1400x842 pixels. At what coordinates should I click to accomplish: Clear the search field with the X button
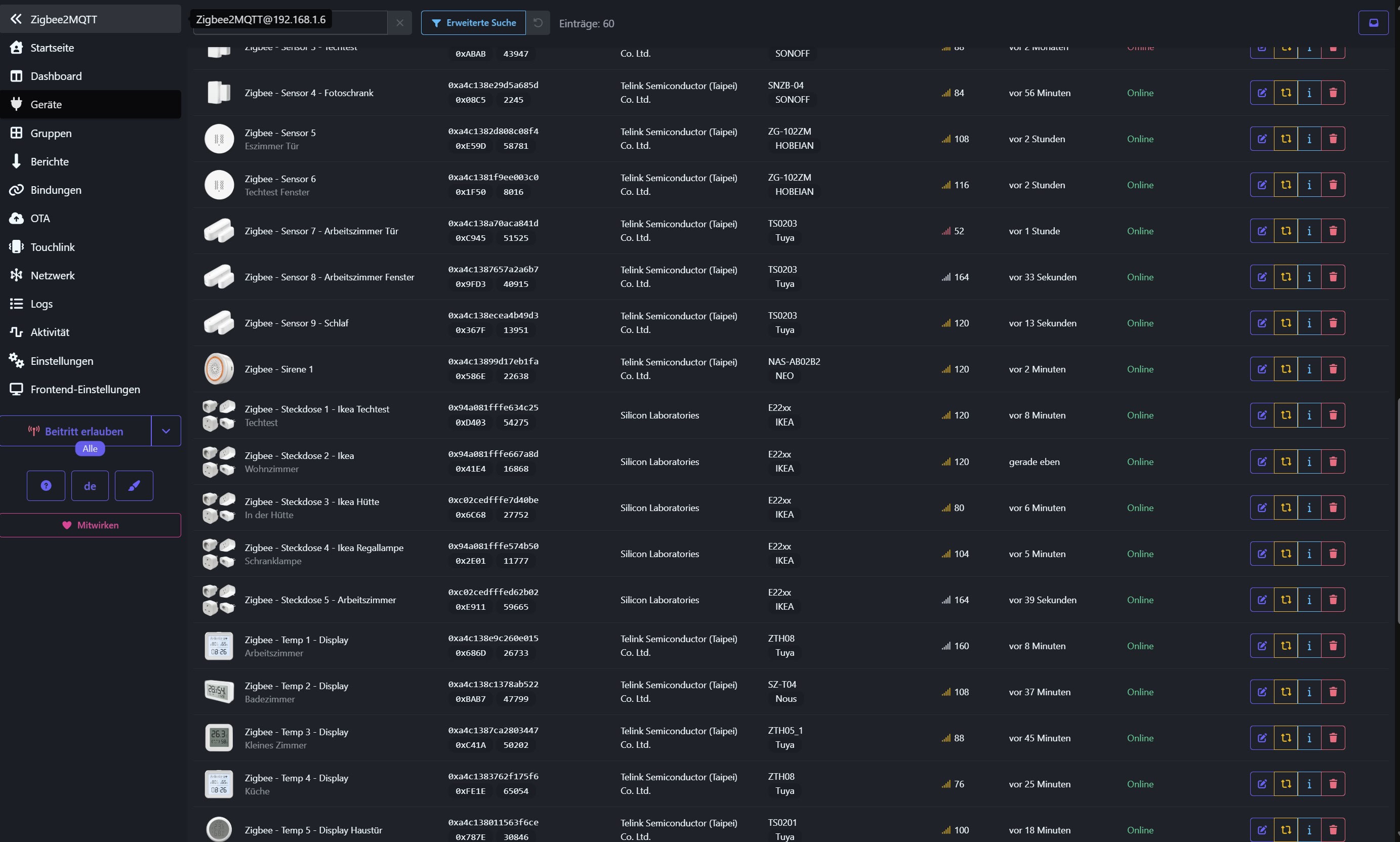399,23
